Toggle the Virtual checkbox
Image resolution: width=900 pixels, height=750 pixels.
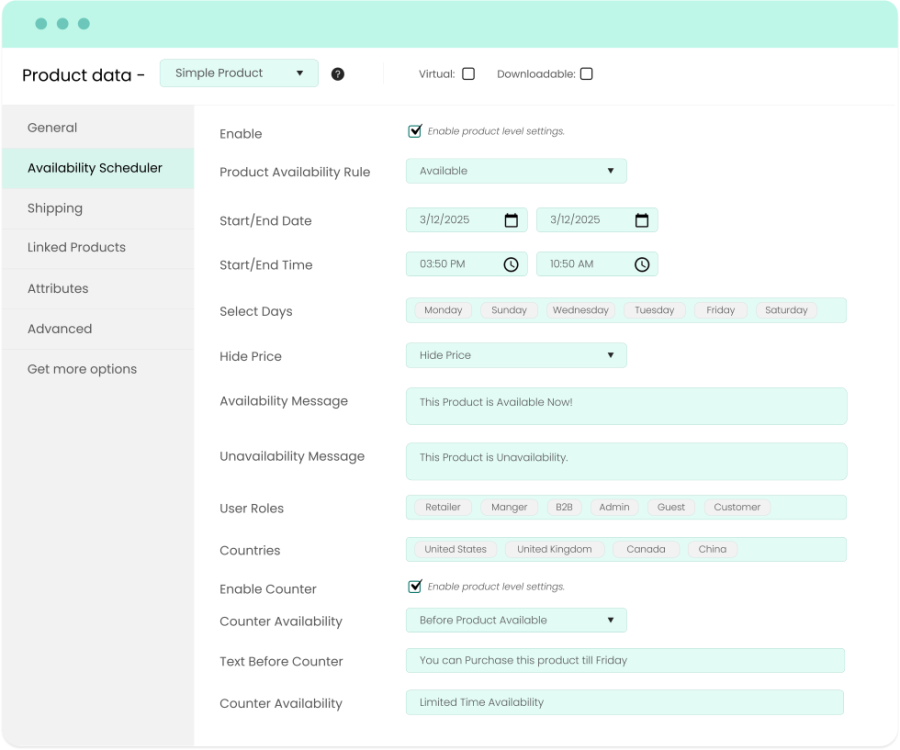point(468,74)
